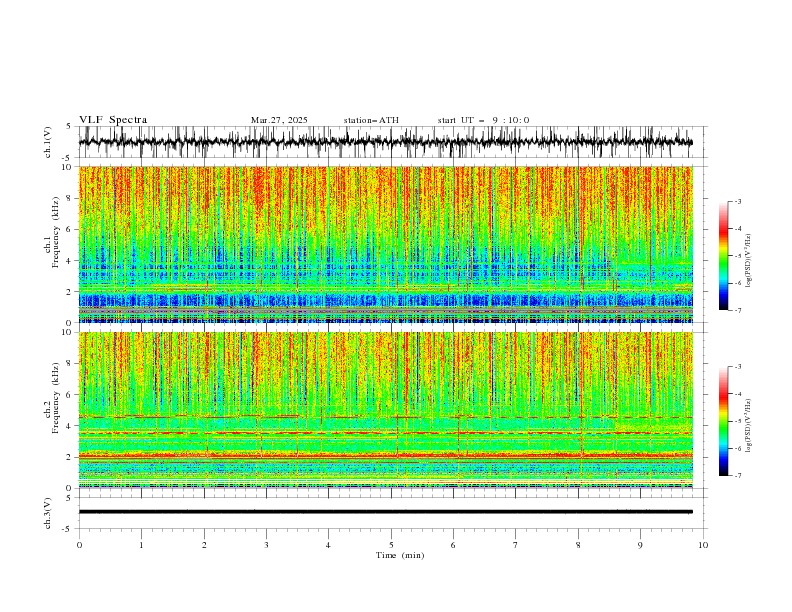Select the log(PSD) label beside the ch.1 colorbar
This screenshot has height=612, width=792.
(749, 261)
